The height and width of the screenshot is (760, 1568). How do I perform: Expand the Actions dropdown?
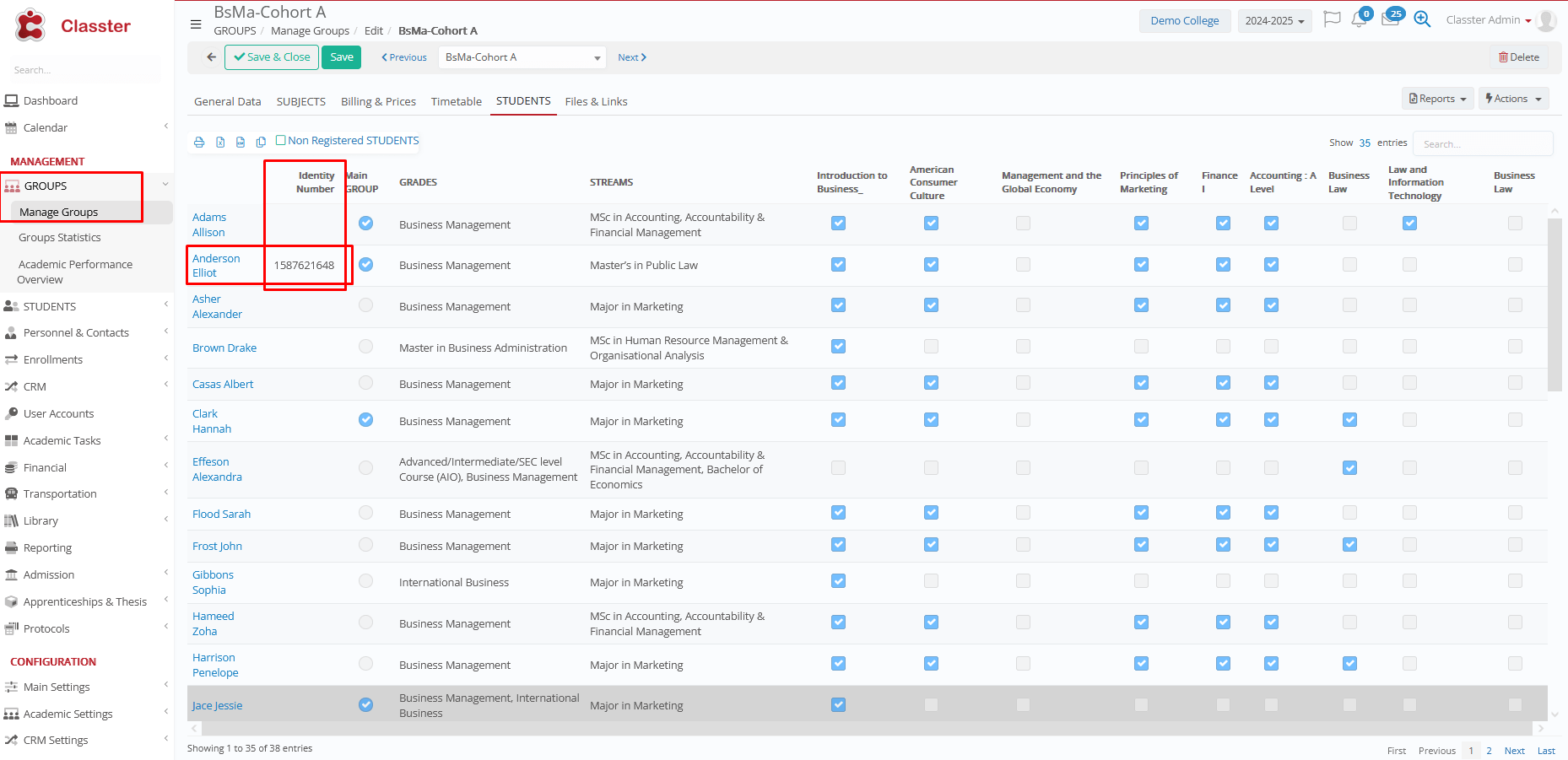pos(1513,99)
